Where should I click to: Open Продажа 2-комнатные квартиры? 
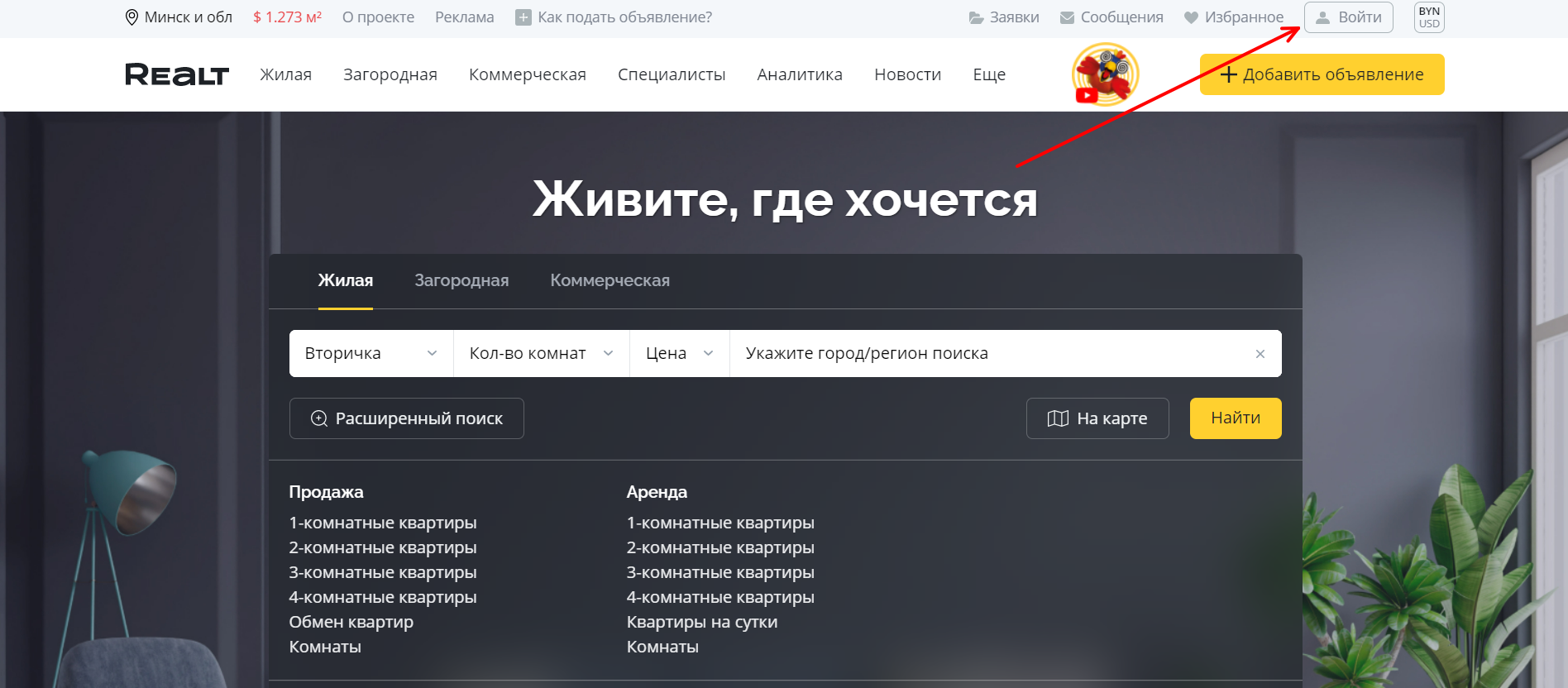[383, 547]
